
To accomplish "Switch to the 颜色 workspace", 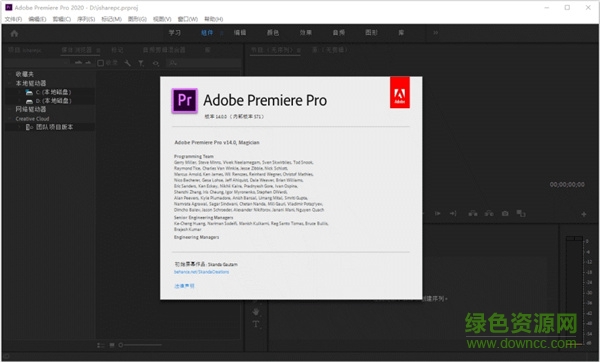I will tap(273, 33).
